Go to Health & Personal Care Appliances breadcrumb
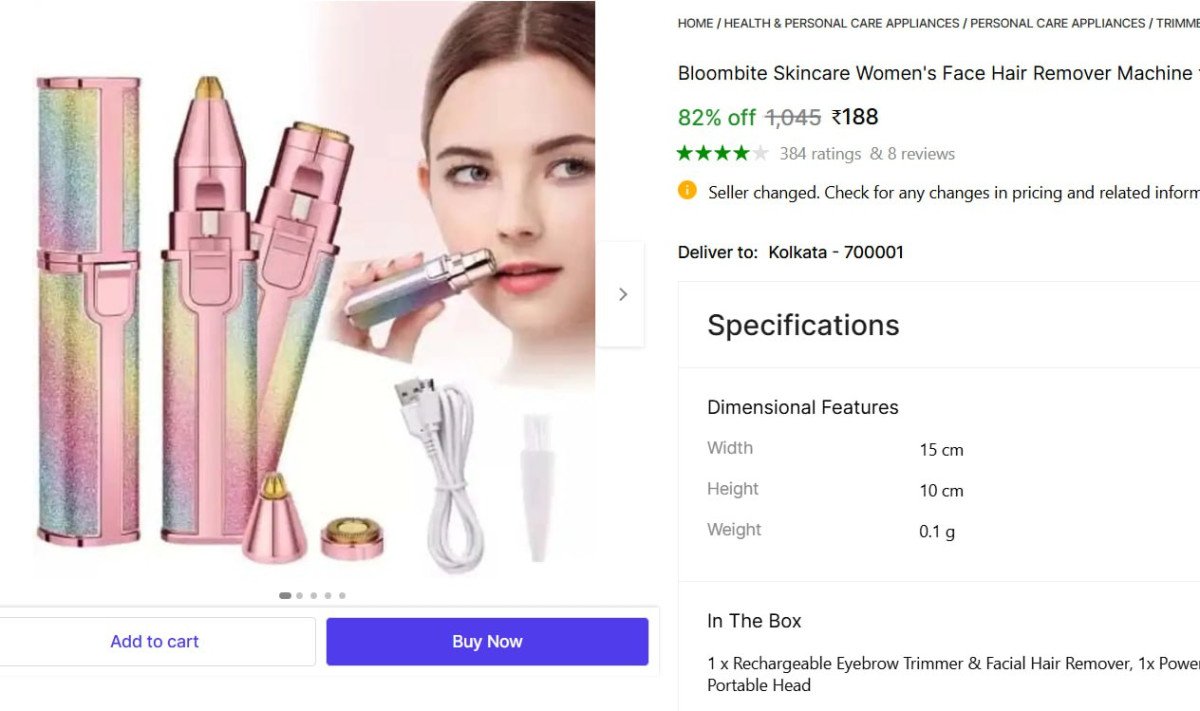The width and height of the screenshot is (1200, 711). point(841,23)
